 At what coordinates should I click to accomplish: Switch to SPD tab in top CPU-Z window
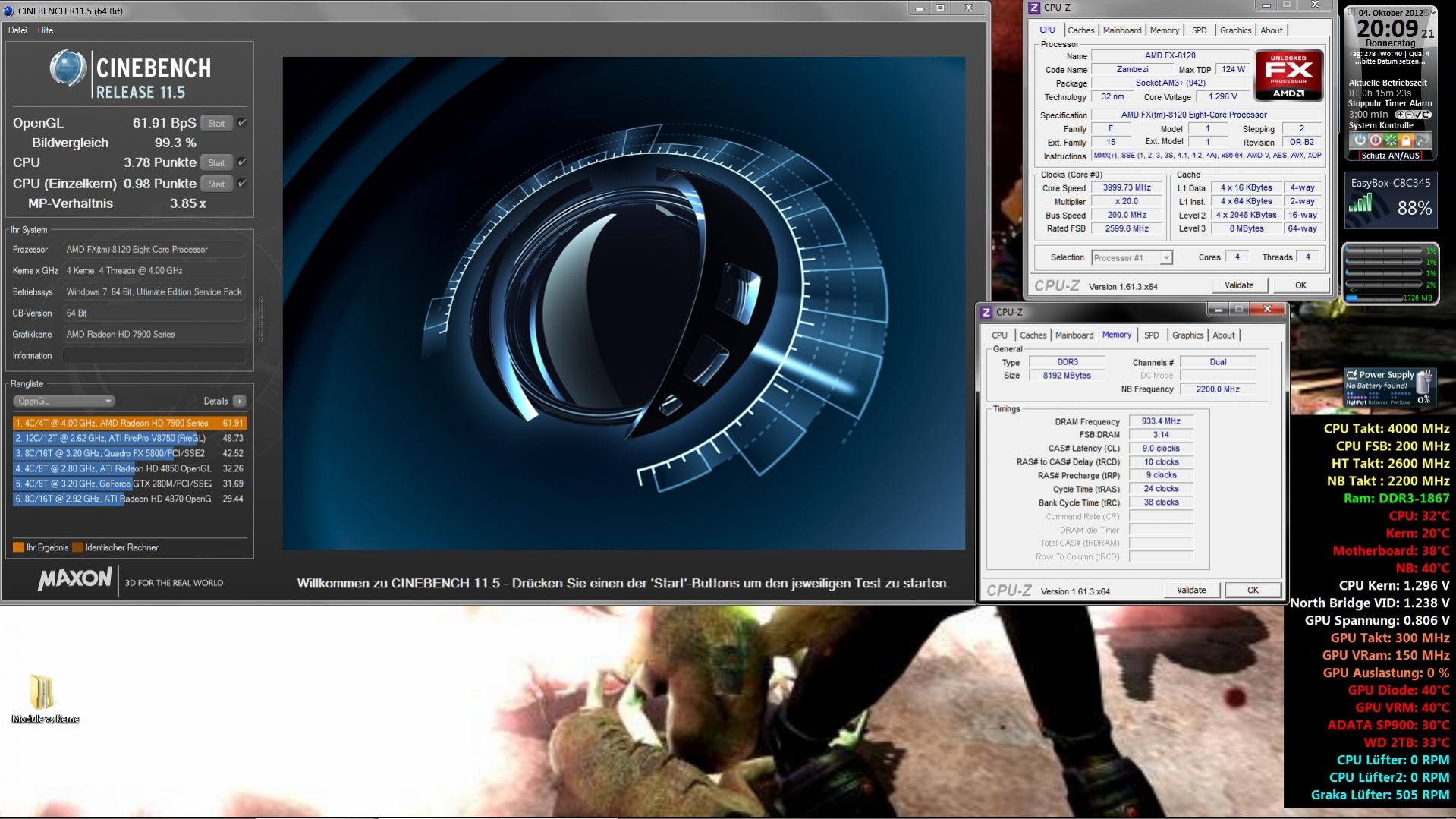click(x=1199, y=30)
